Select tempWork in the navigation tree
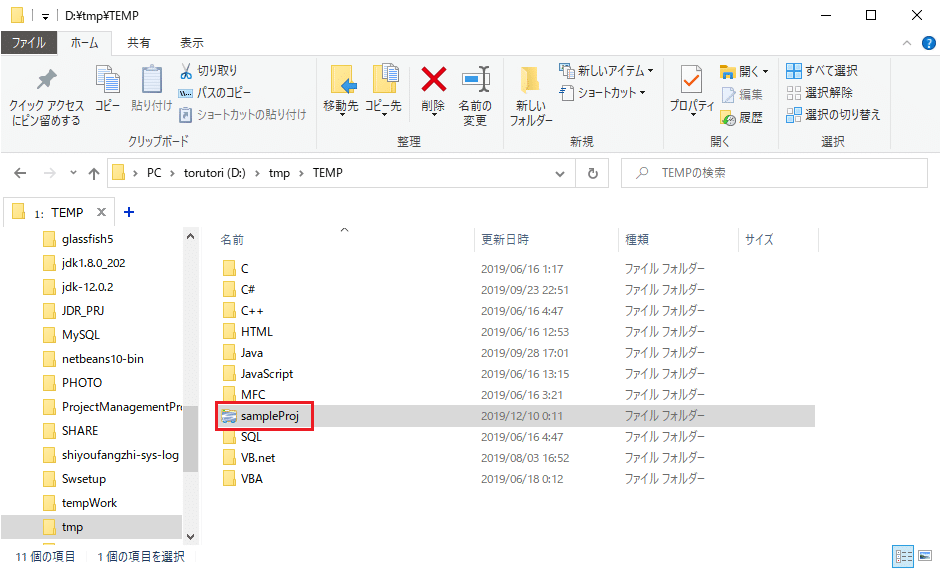The image size is (941, 569). [x=89, y=503]
